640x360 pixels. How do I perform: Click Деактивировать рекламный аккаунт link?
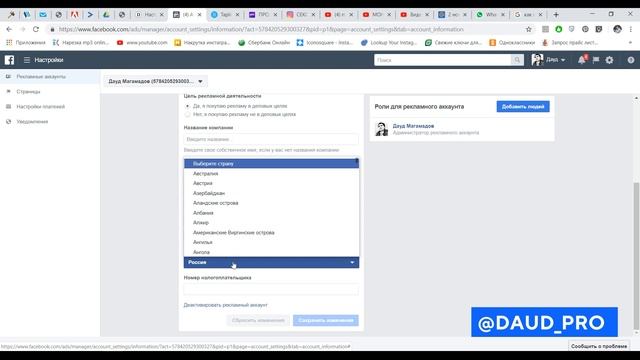tap(225, 305)
